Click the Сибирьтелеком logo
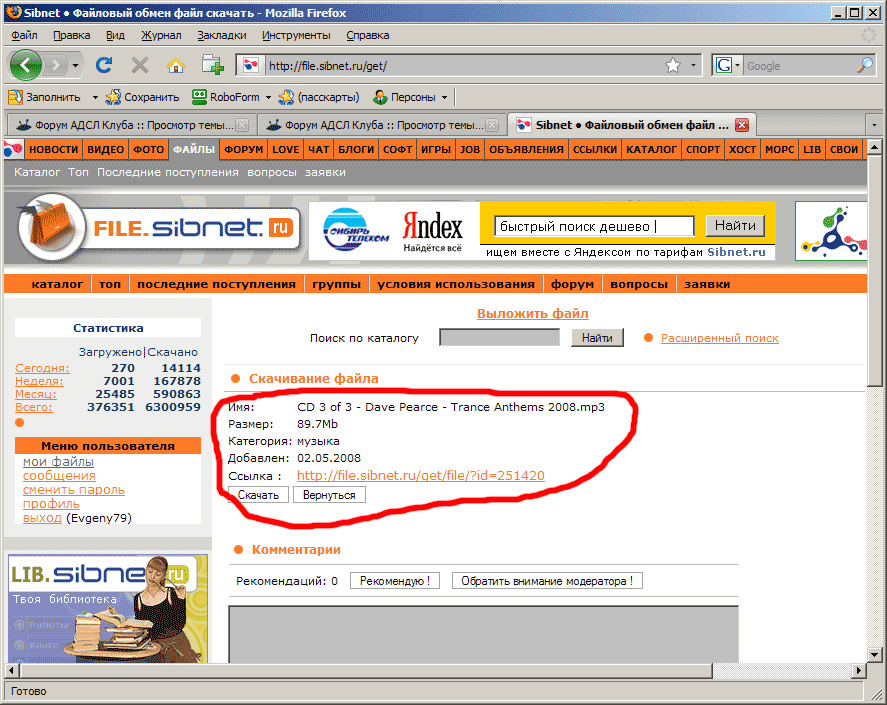The height and width of the screenshot is (705, 887). [x=356, y=231]
